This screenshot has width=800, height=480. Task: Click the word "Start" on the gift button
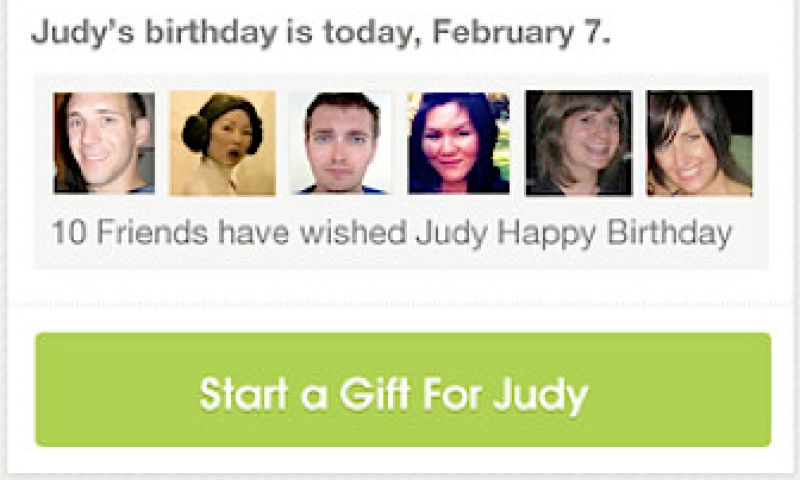click(245, 393)
